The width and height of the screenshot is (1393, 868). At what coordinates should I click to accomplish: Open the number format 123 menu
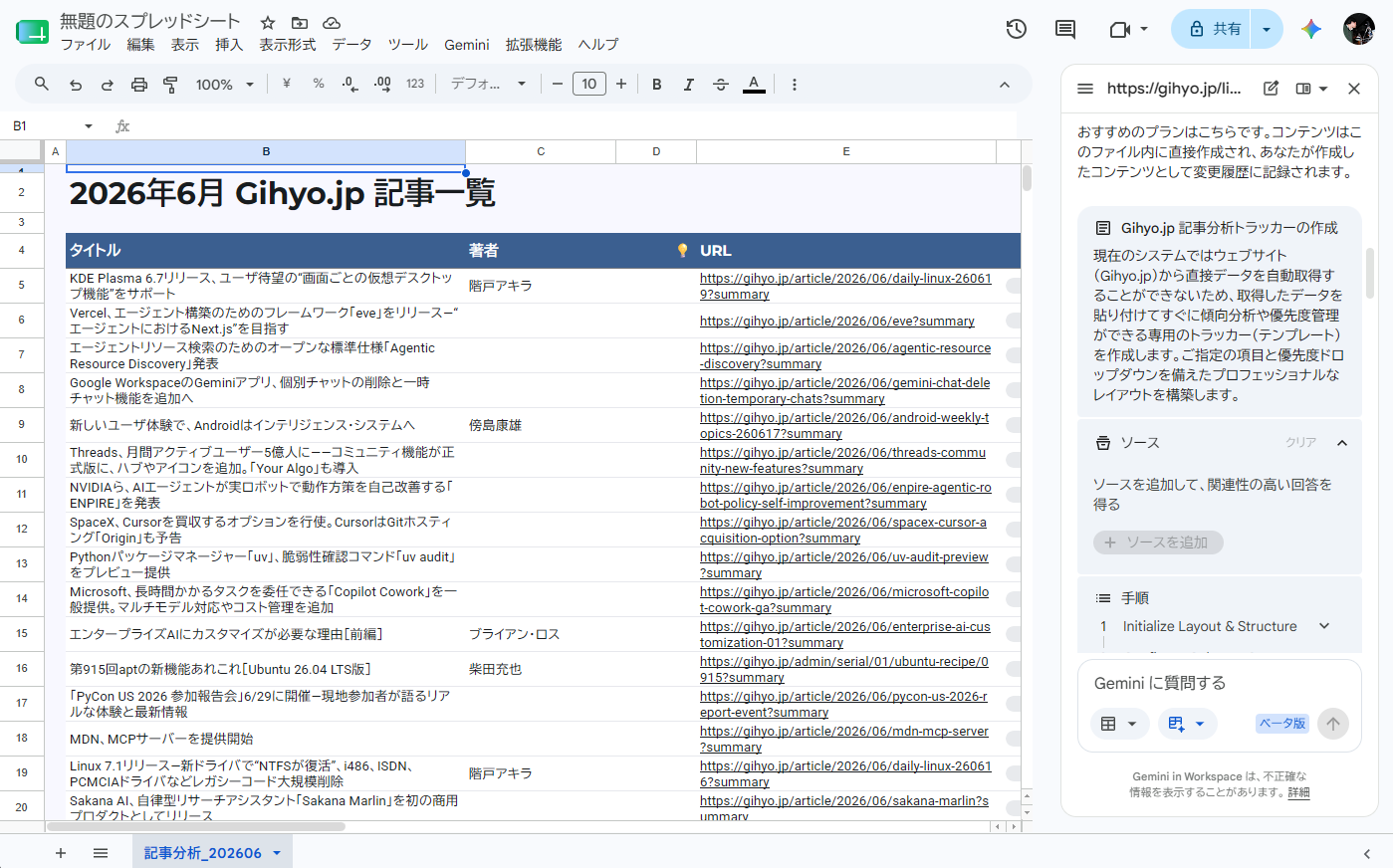click(415, 85)
